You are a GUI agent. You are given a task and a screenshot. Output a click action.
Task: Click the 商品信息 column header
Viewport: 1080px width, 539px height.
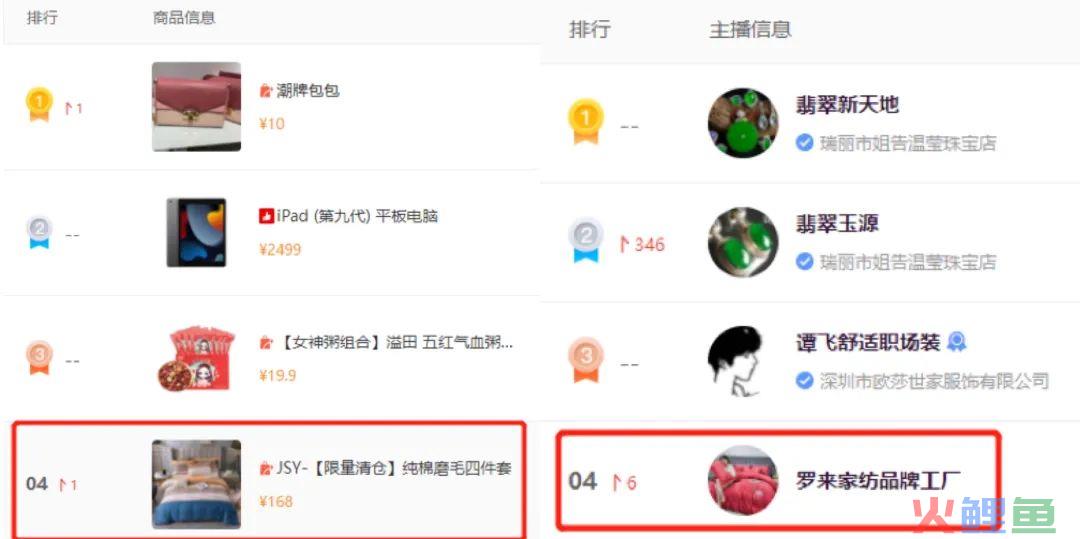184,18
